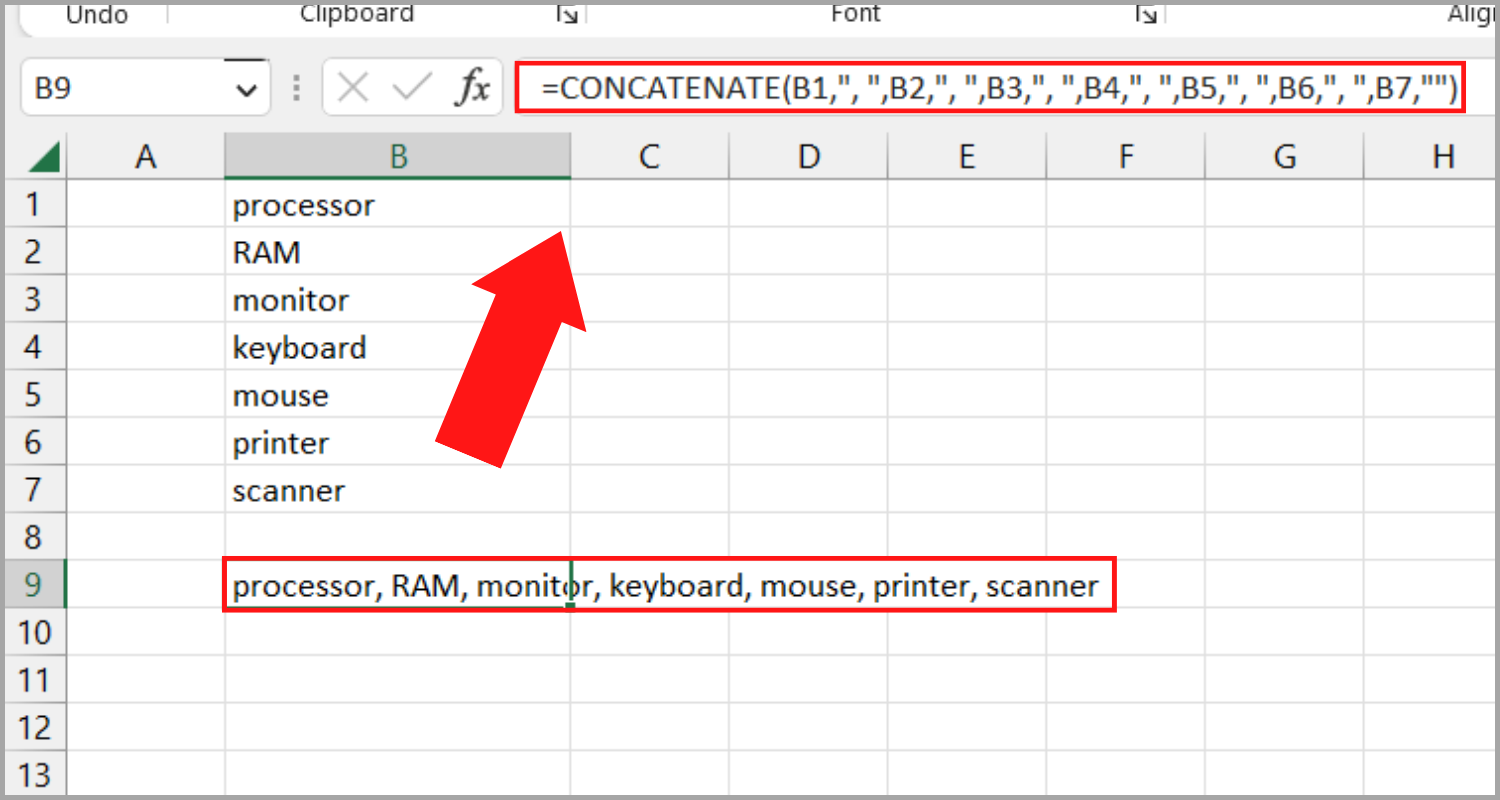1500x800 pixels.
Task: Click the Enter checkmark icon in formula bar
Action: pyautogui.click(x=411, y=88)
